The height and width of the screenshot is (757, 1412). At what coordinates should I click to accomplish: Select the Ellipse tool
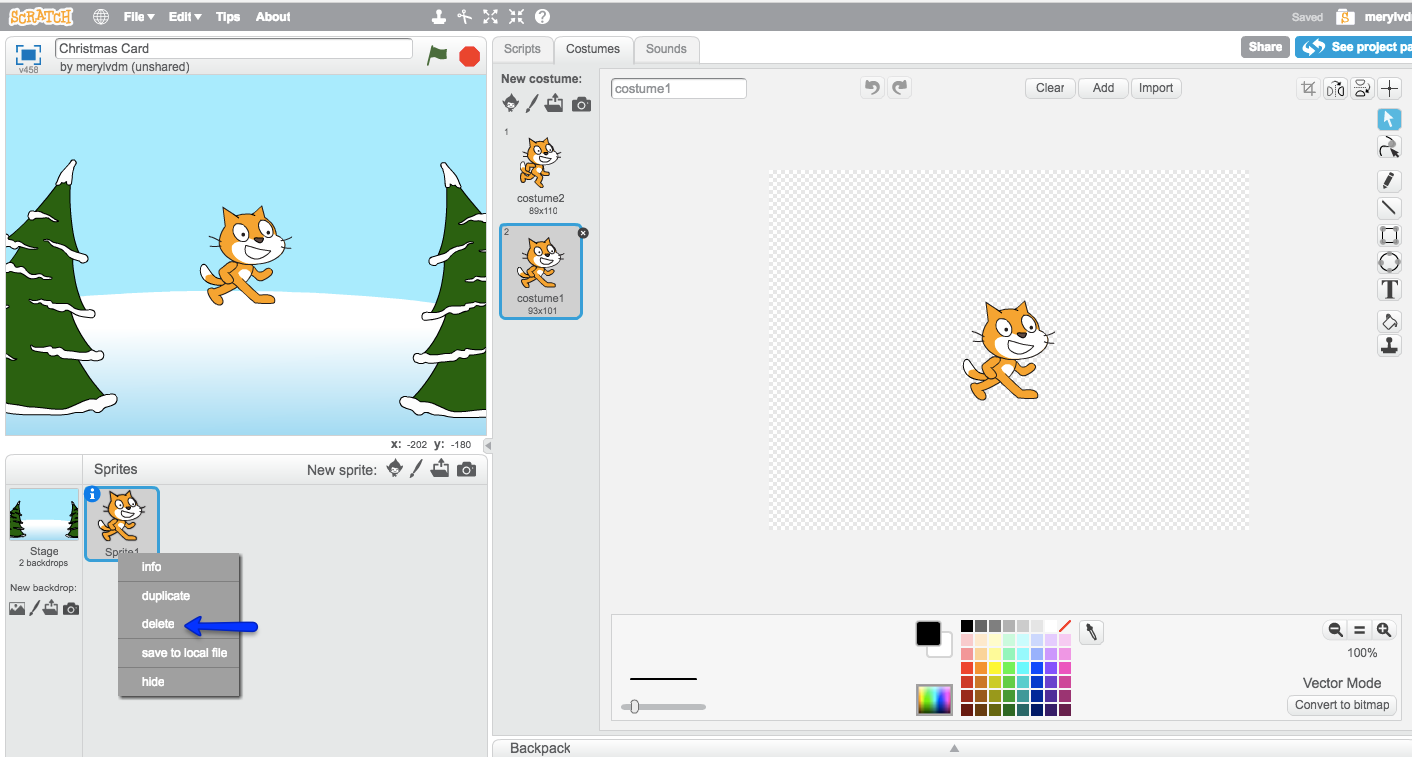(1389, 263)
